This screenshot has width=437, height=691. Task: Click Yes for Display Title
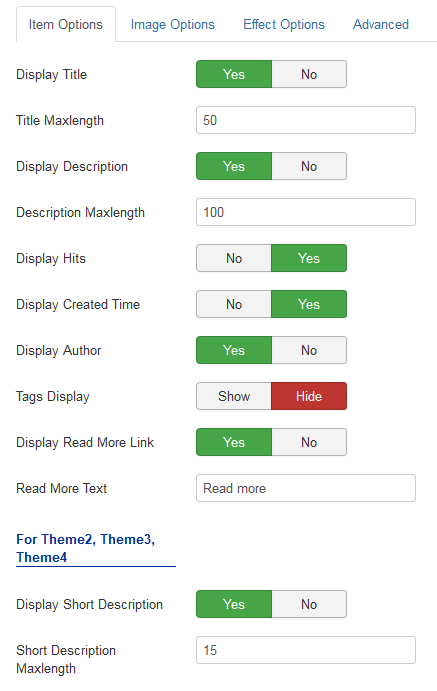[234, 74]
